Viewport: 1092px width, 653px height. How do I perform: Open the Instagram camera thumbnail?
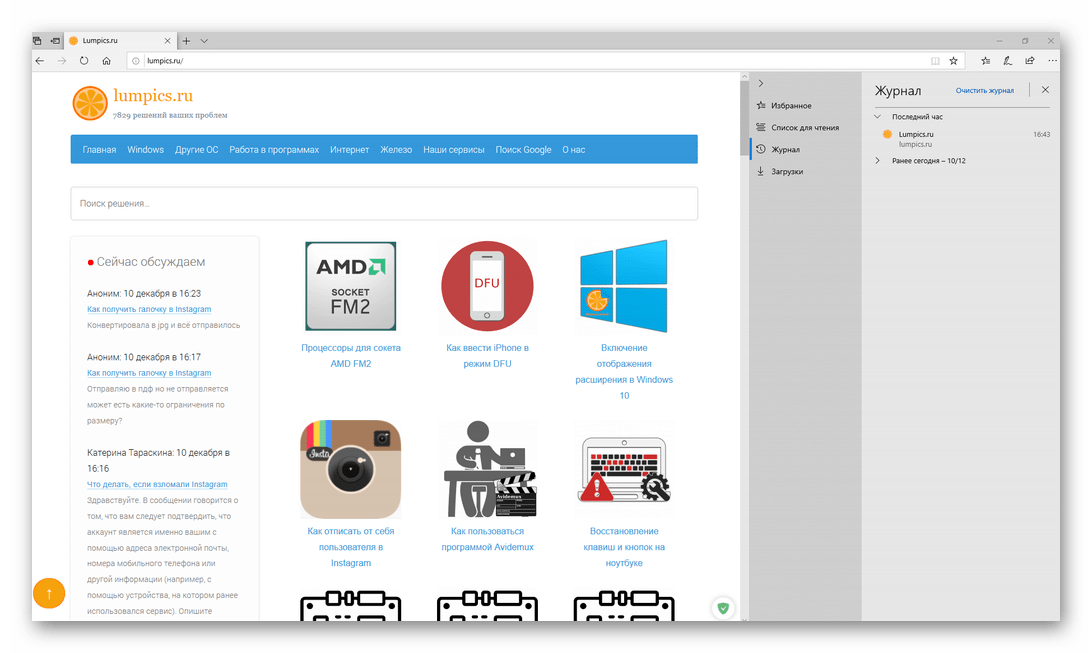350,469
